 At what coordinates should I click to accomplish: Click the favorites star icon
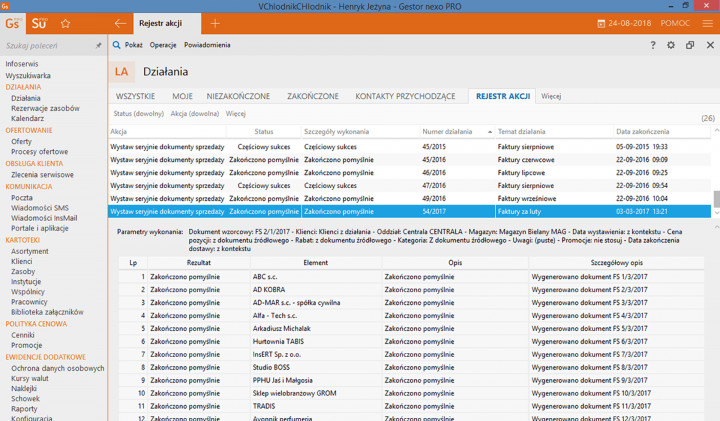[66, 22]
